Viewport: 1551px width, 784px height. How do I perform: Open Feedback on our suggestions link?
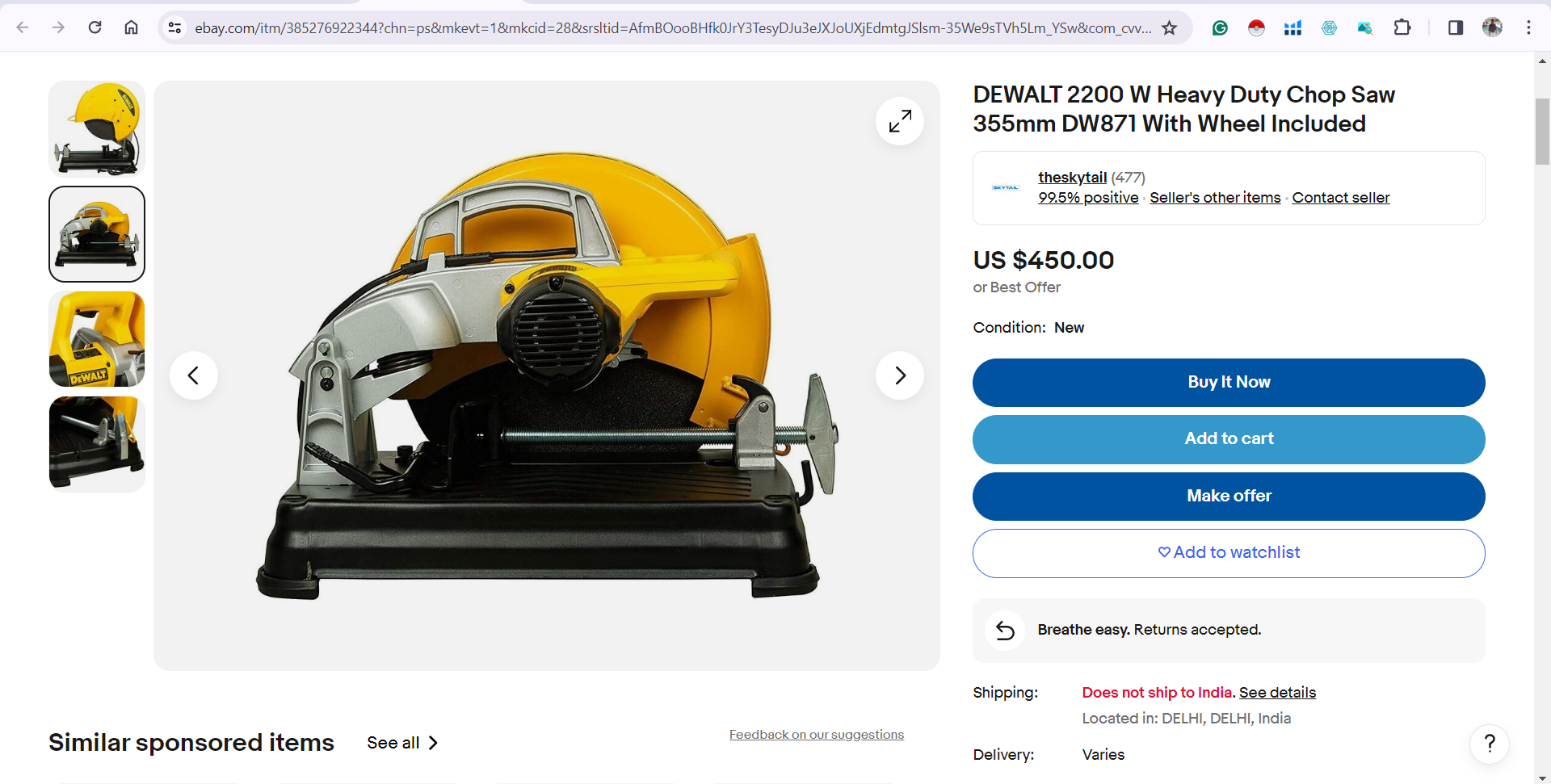click(817, 735)
